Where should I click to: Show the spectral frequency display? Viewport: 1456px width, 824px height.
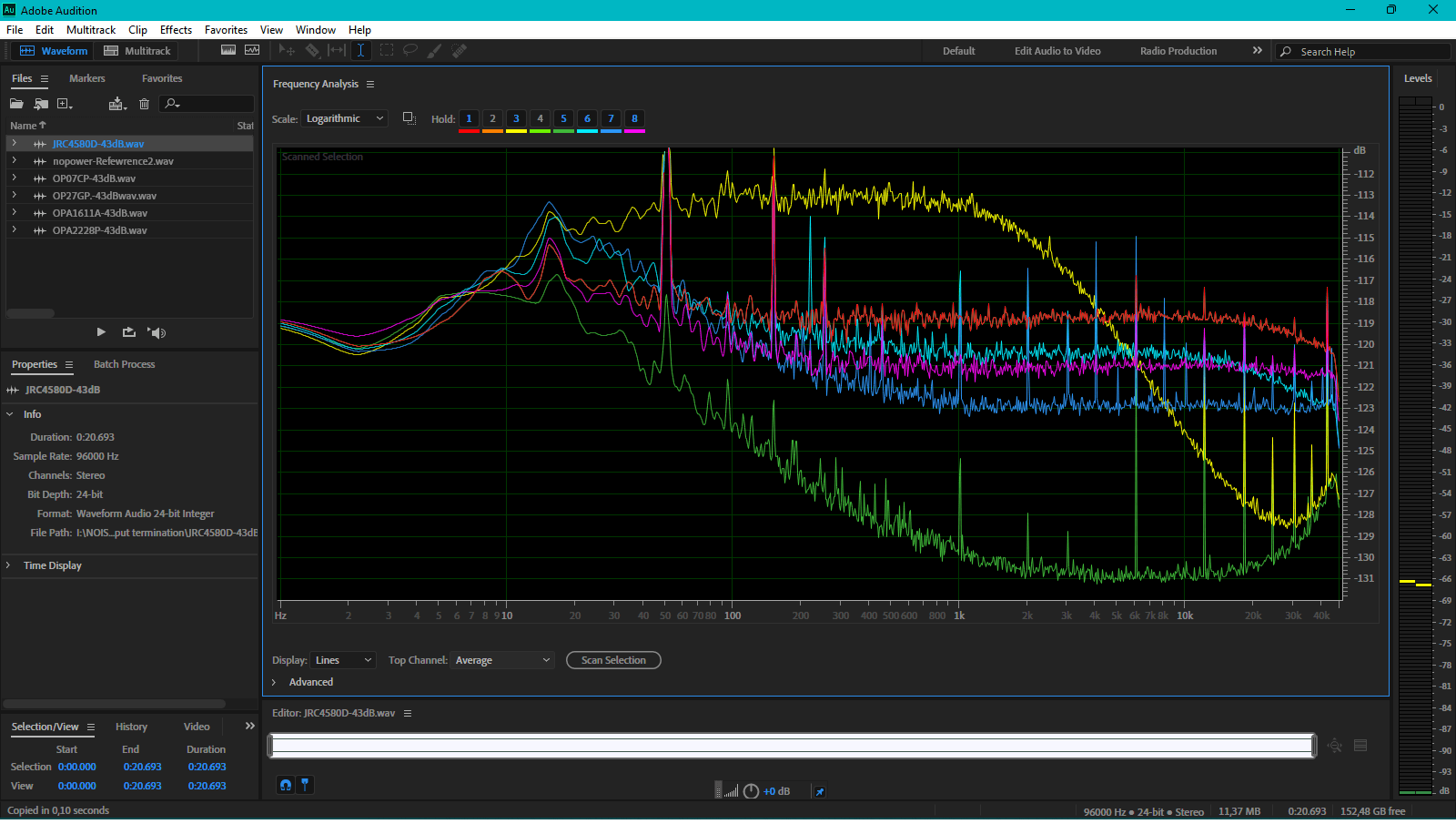(x=228, y=50)
